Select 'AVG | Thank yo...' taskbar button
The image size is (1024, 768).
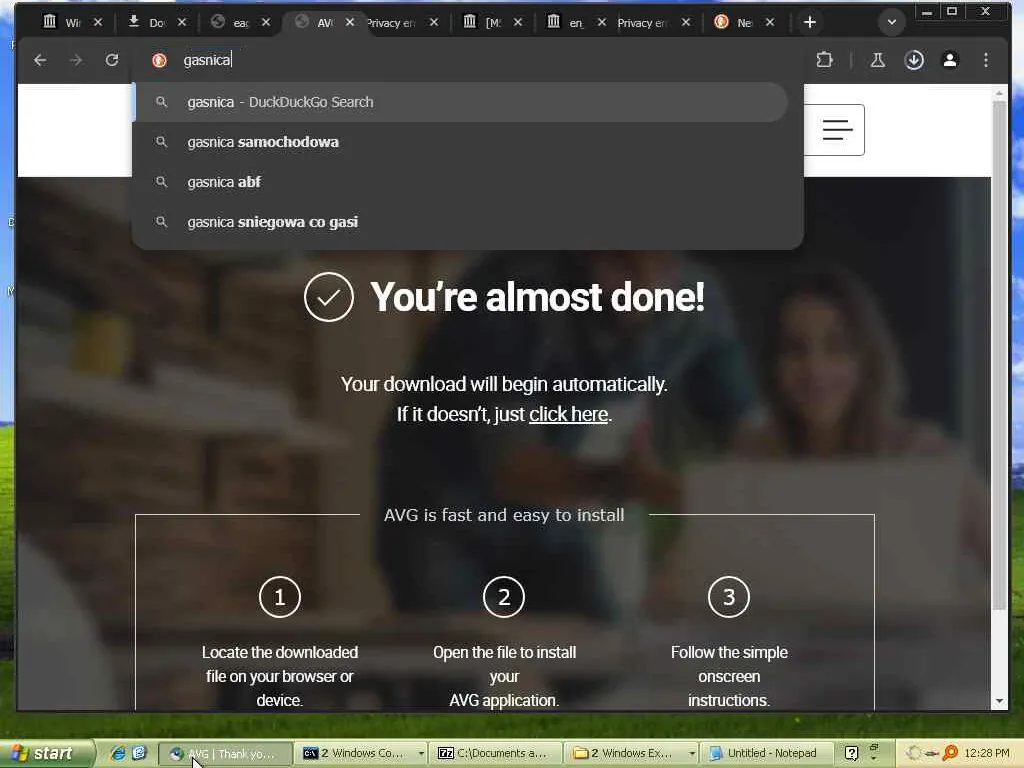point(225,754)
